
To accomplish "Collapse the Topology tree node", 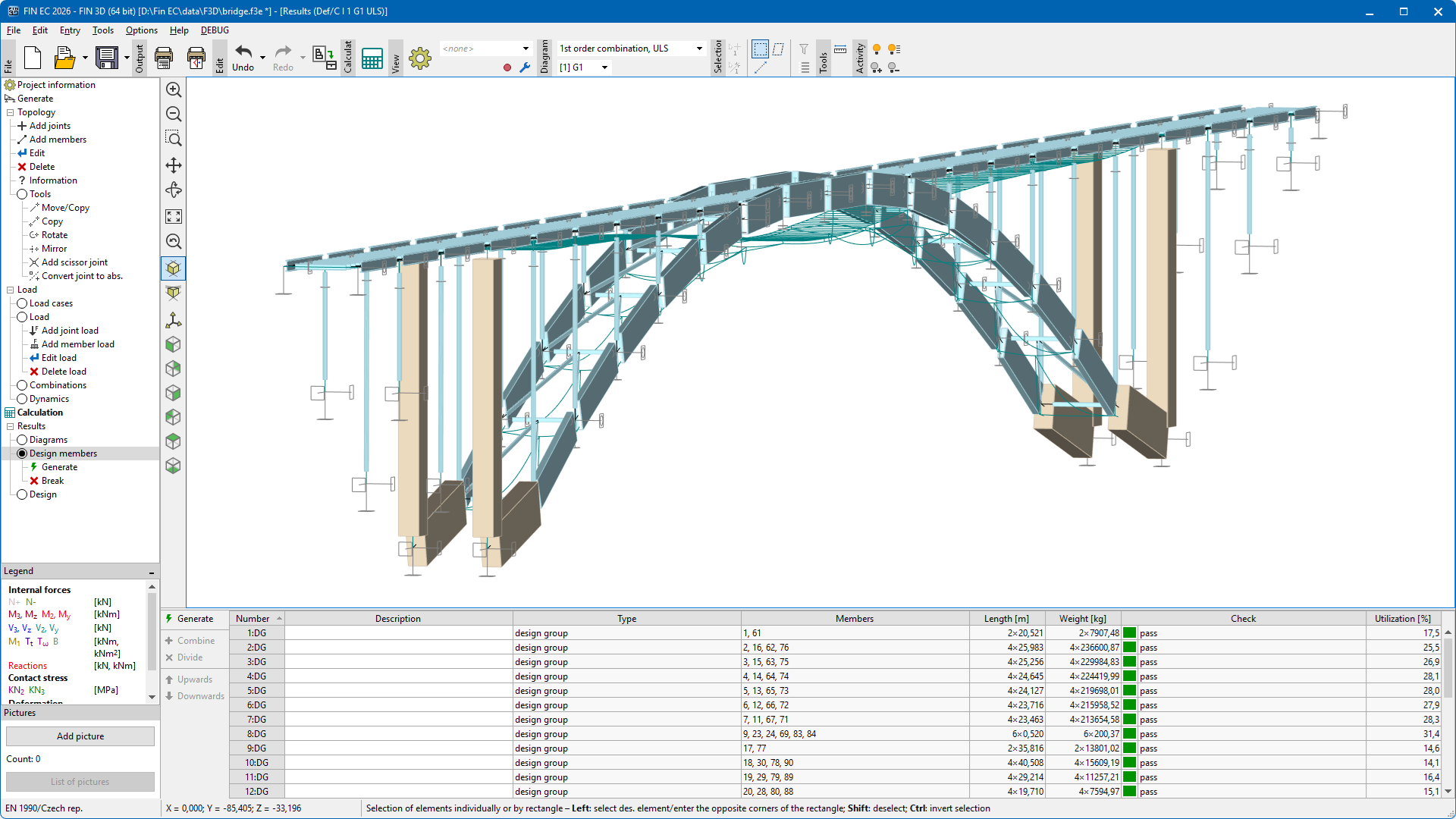I will (x=10, y=112).
